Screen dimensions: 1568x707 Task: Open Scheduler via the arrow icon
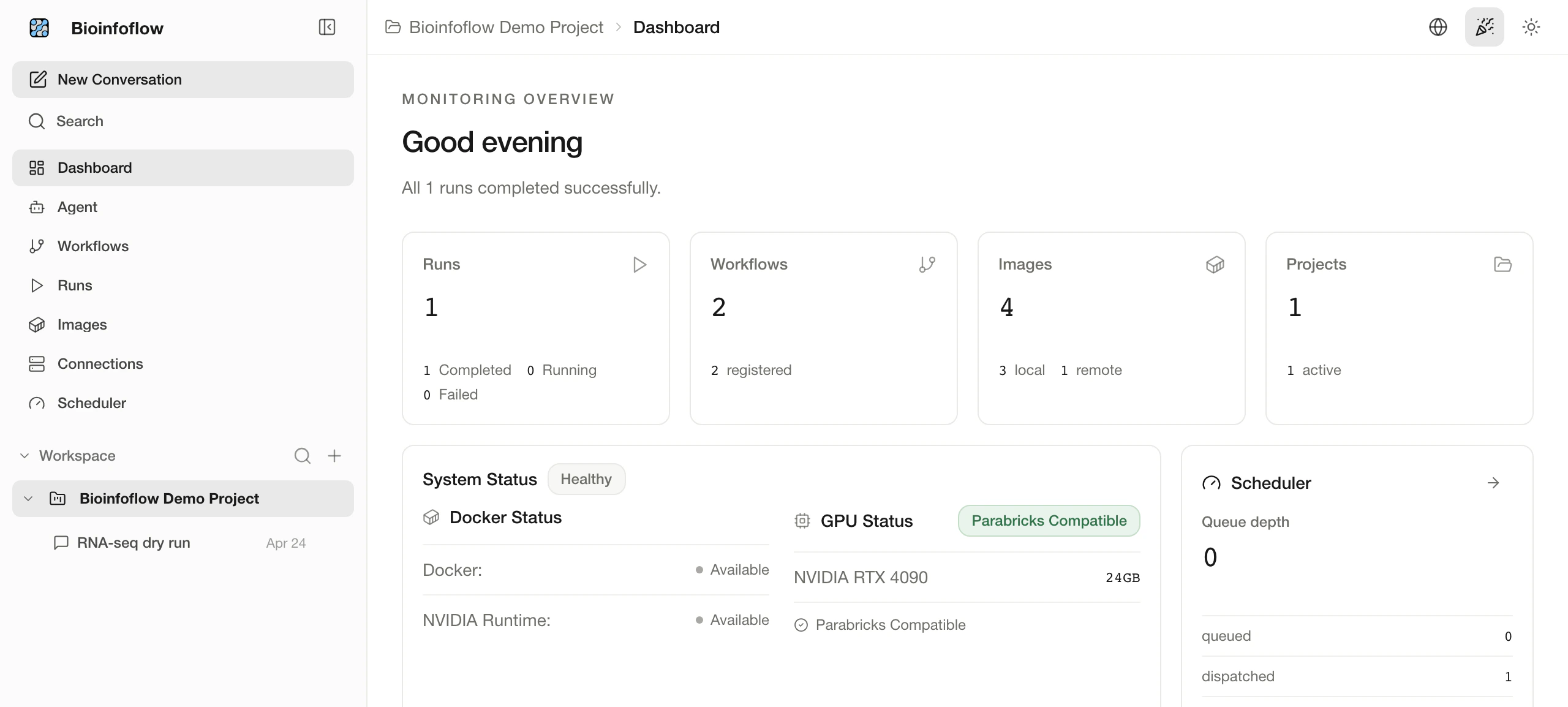tap(1493, 483)
